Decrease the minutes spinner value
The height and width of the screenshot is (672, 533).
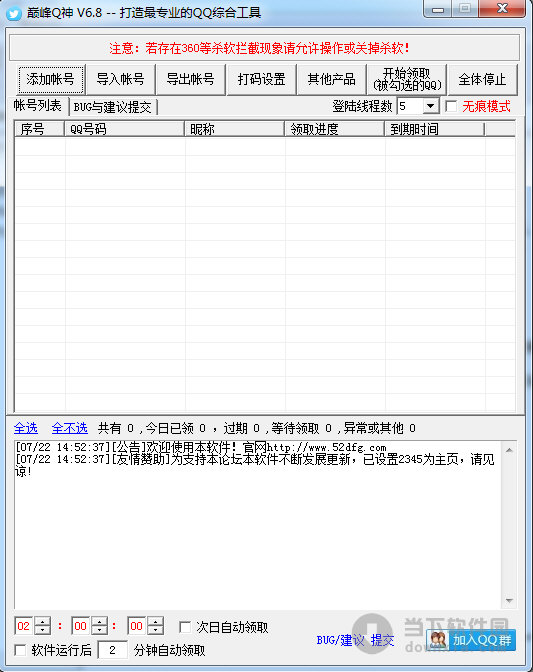[x=99, y=630]
